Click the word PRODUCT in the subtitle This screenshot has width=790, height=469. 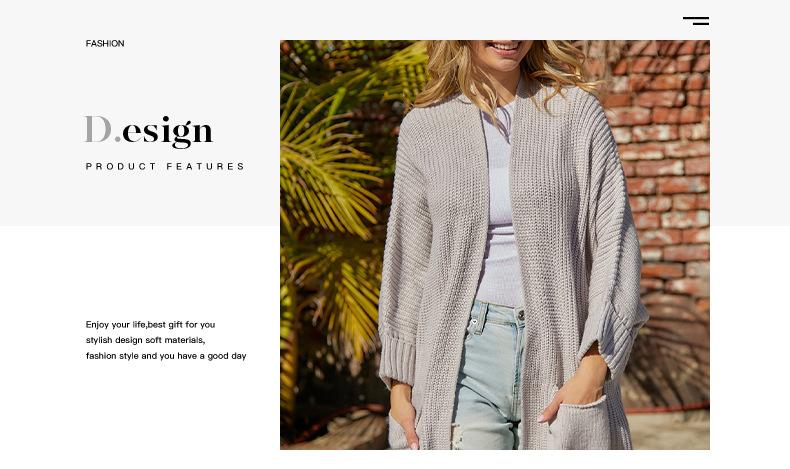coord(121,166)
